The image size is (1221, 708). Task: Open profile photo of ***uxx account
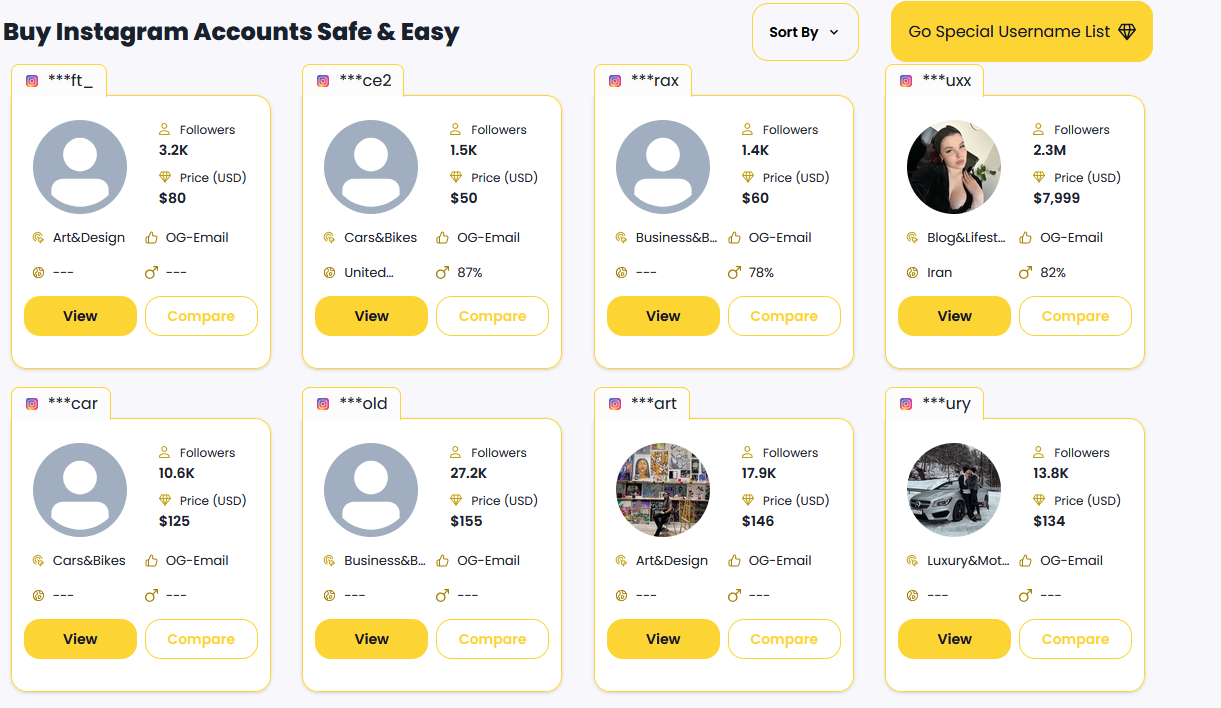pos(954,167)
